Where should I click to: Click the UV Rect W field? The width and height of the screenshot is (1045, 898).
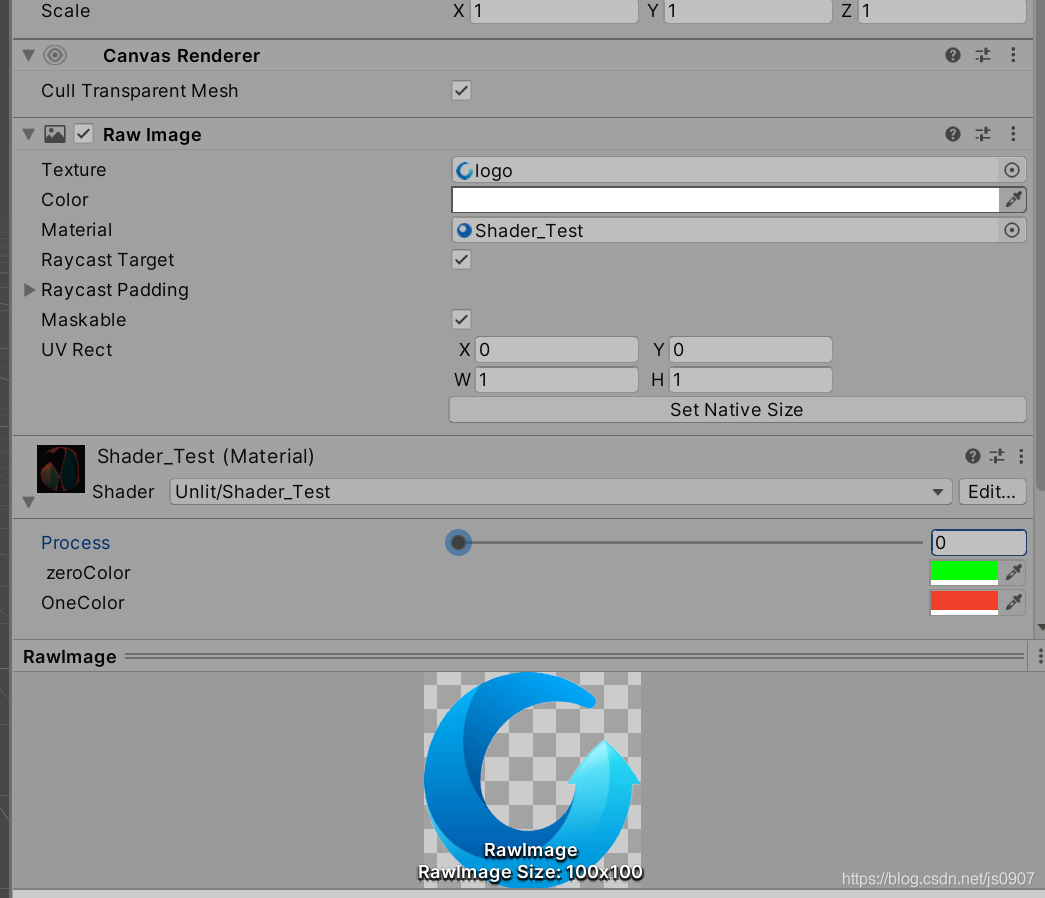(556, 379)
